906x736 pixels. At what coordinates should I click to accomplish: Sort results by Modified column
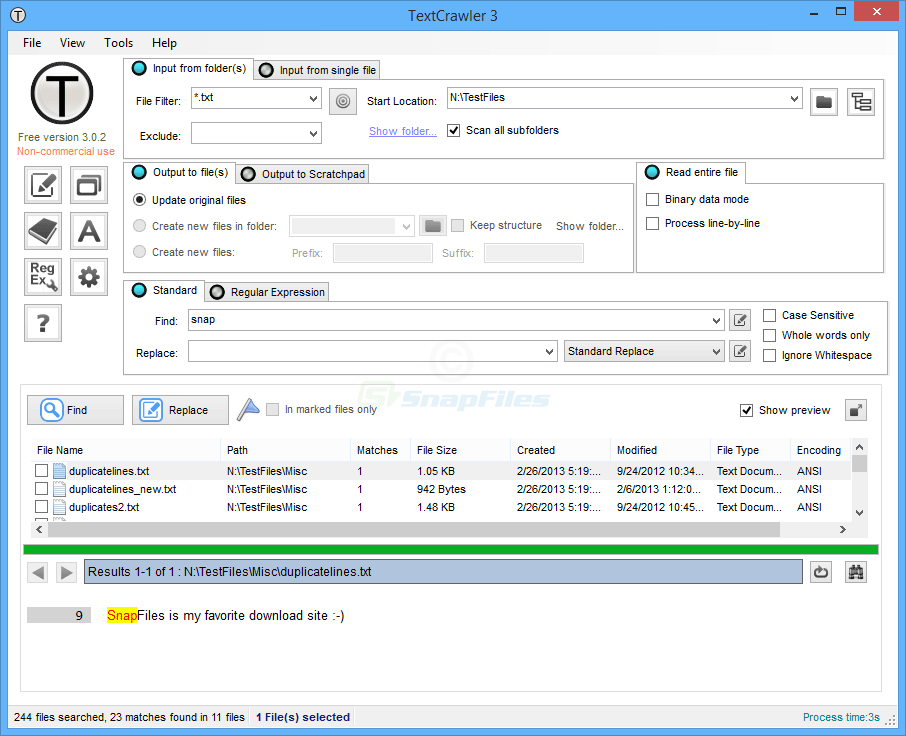tap(660, 450)
